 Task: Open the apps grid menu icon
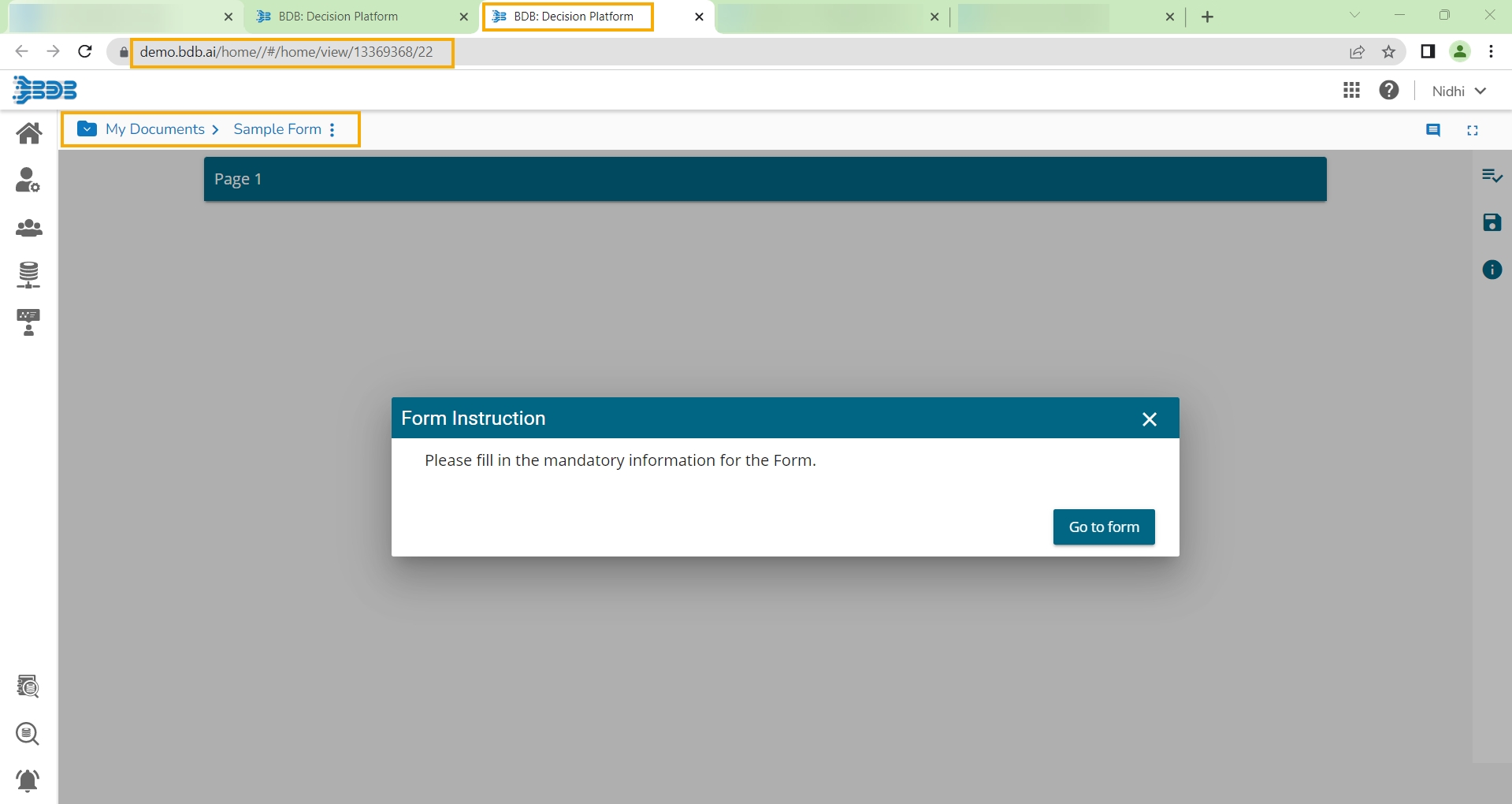1352,91
